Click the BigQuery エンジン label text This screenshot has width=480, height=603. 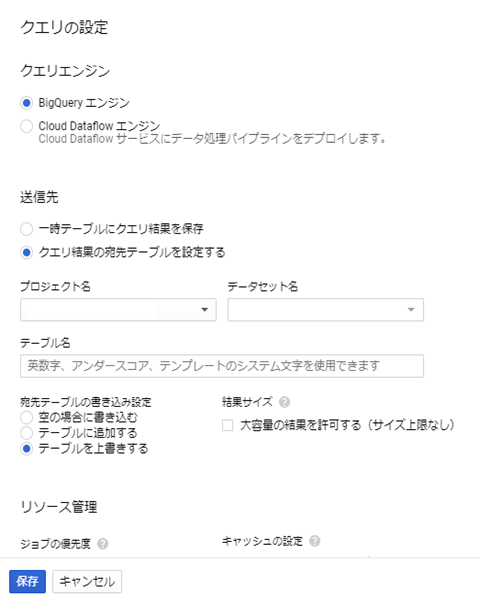(x=84, y=103)
